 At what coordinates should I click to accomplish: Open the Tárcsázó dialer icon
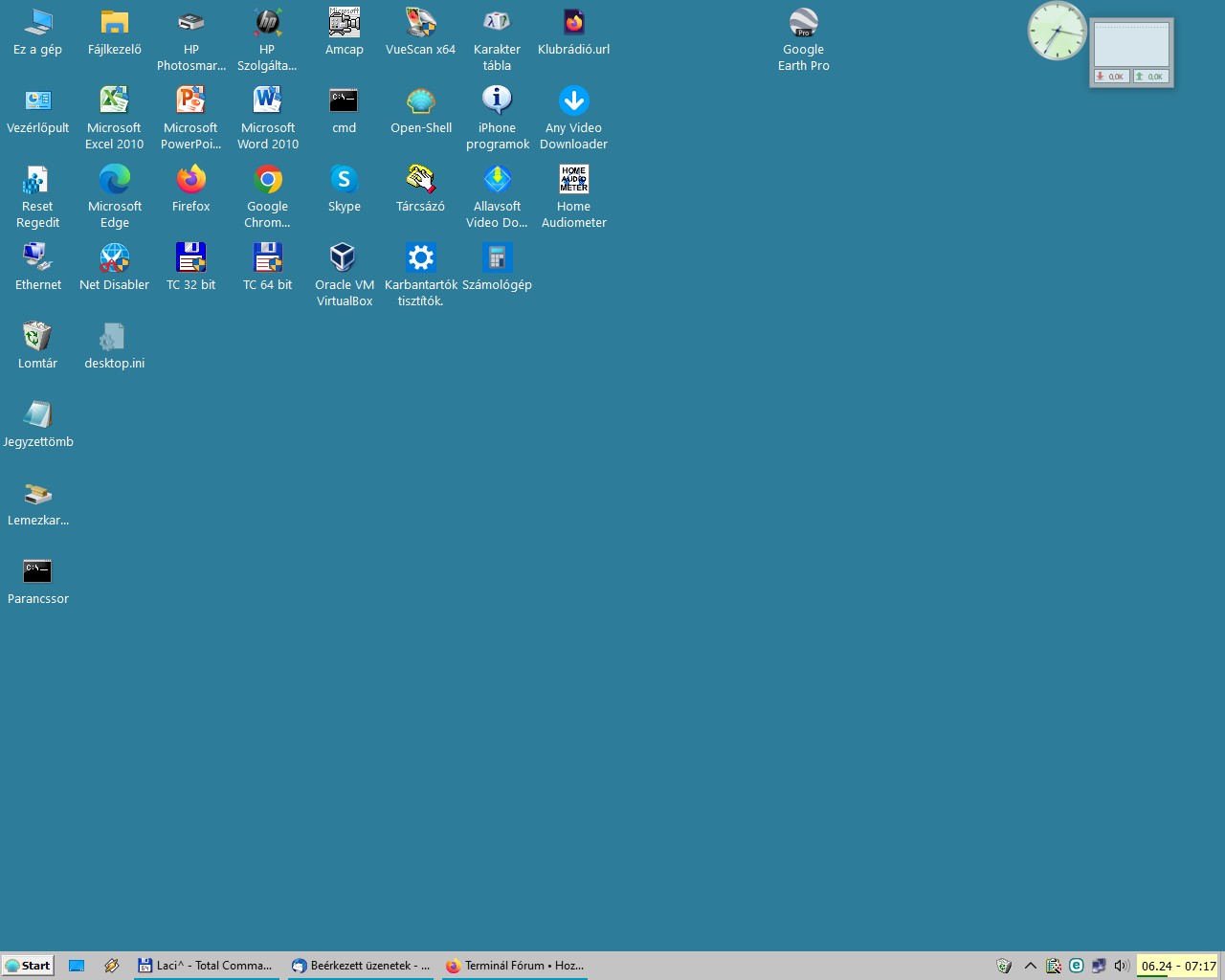coord(421,189)
